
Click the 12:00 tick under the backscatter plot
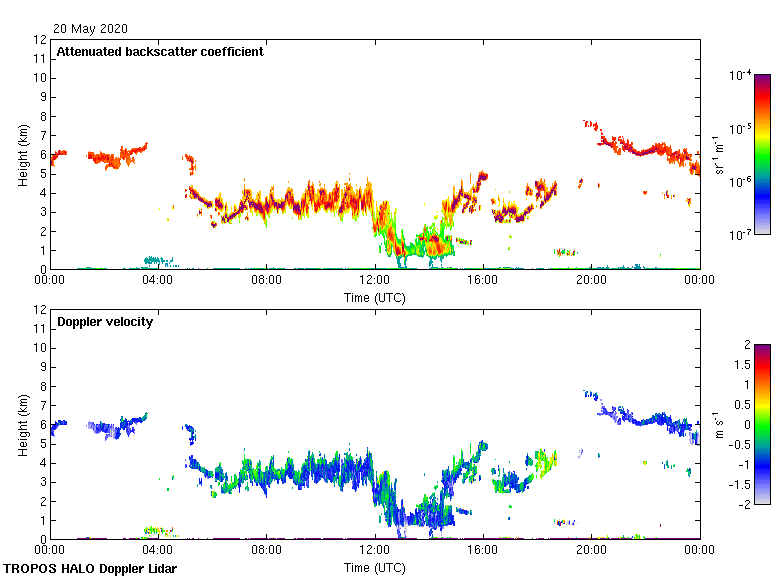375,280
